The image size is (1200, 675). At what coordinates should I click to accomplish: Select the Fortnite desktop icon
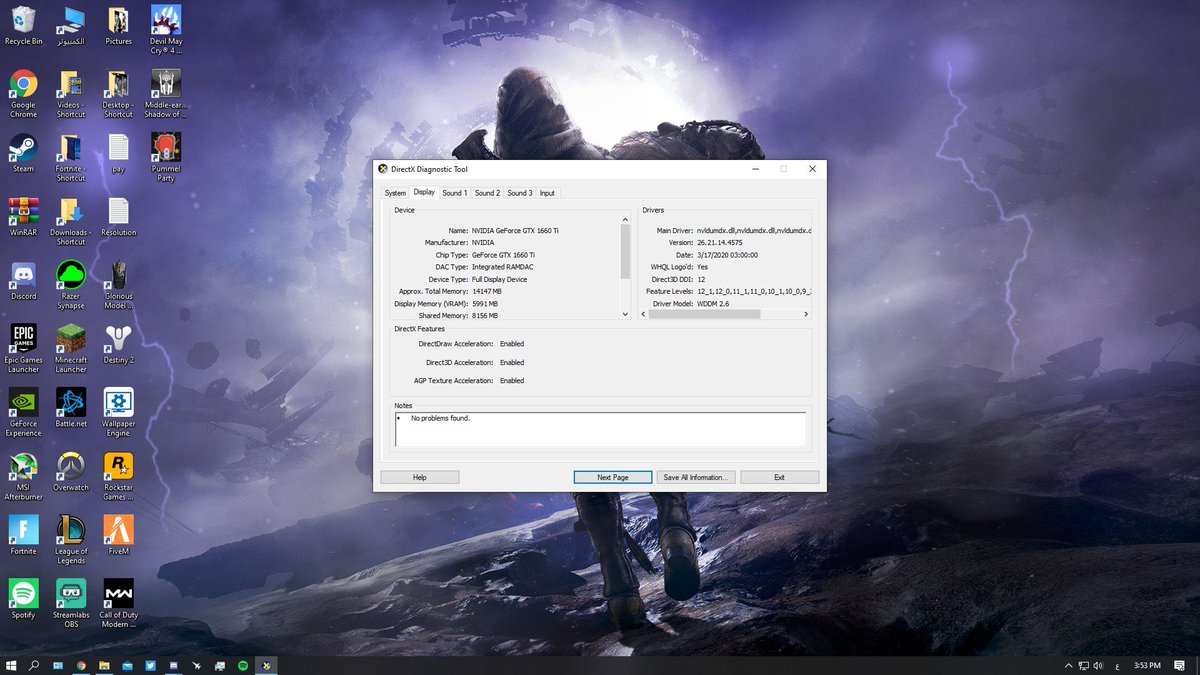[23, 535]
